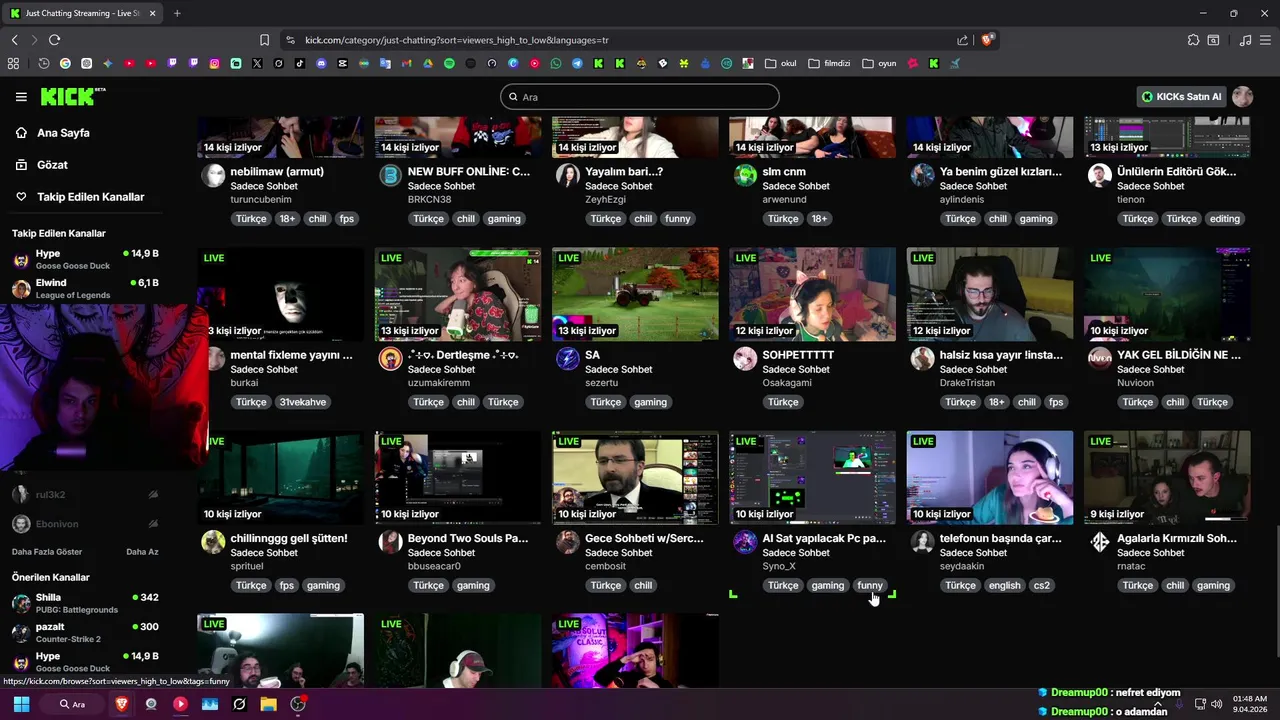Viewport: 1280px width, 720px height.
Task: Open Elwind channel in followed list
Action: tap(85, 289)
